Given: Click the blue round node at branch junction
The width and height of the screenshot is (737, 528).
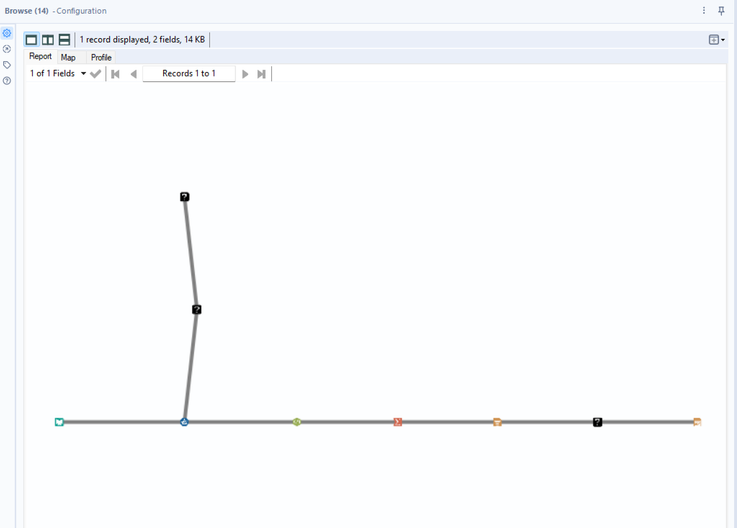Looking at the screenshot, I should point(184,422).
